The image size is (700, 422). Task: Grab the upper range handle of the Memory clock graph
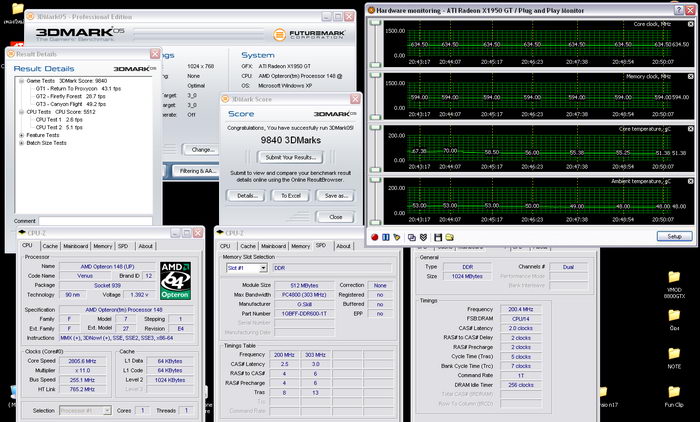(x=376, y=75)
